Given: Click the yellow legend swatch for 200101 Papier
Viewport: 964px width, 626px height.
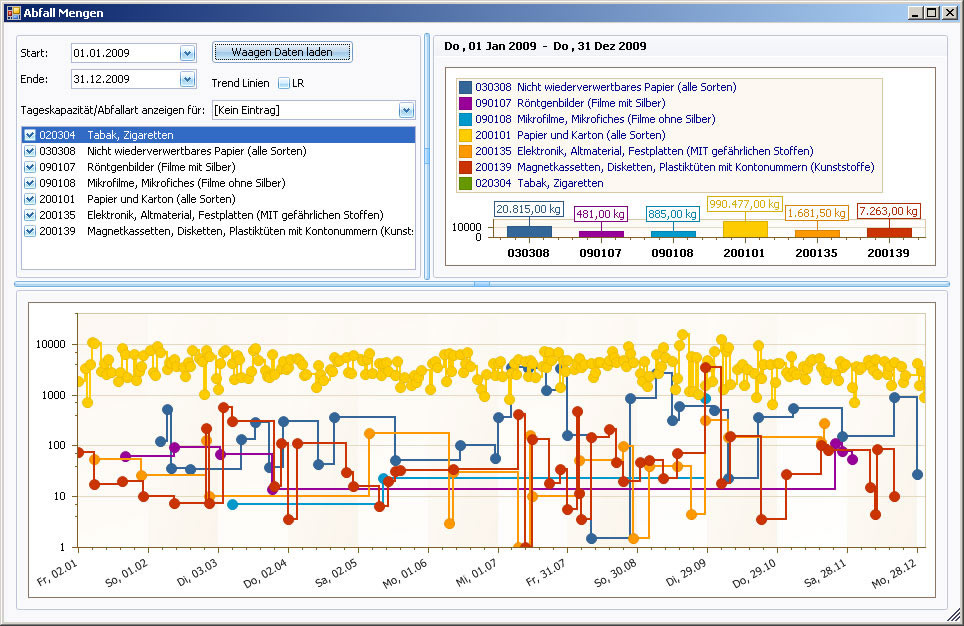Looking at the screenshot, I should coord(464,135).
